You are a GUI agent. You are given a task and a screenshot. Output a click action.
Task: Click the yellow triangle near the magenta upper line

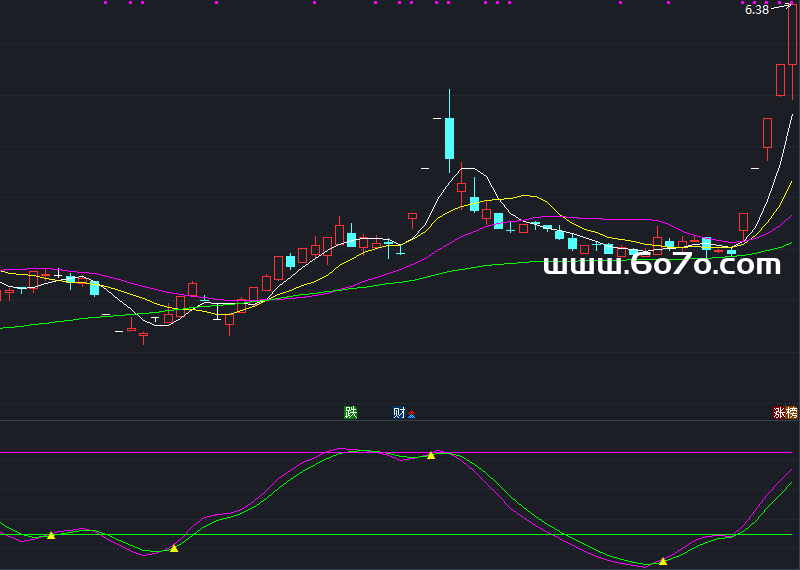click(x=431, y=455)
